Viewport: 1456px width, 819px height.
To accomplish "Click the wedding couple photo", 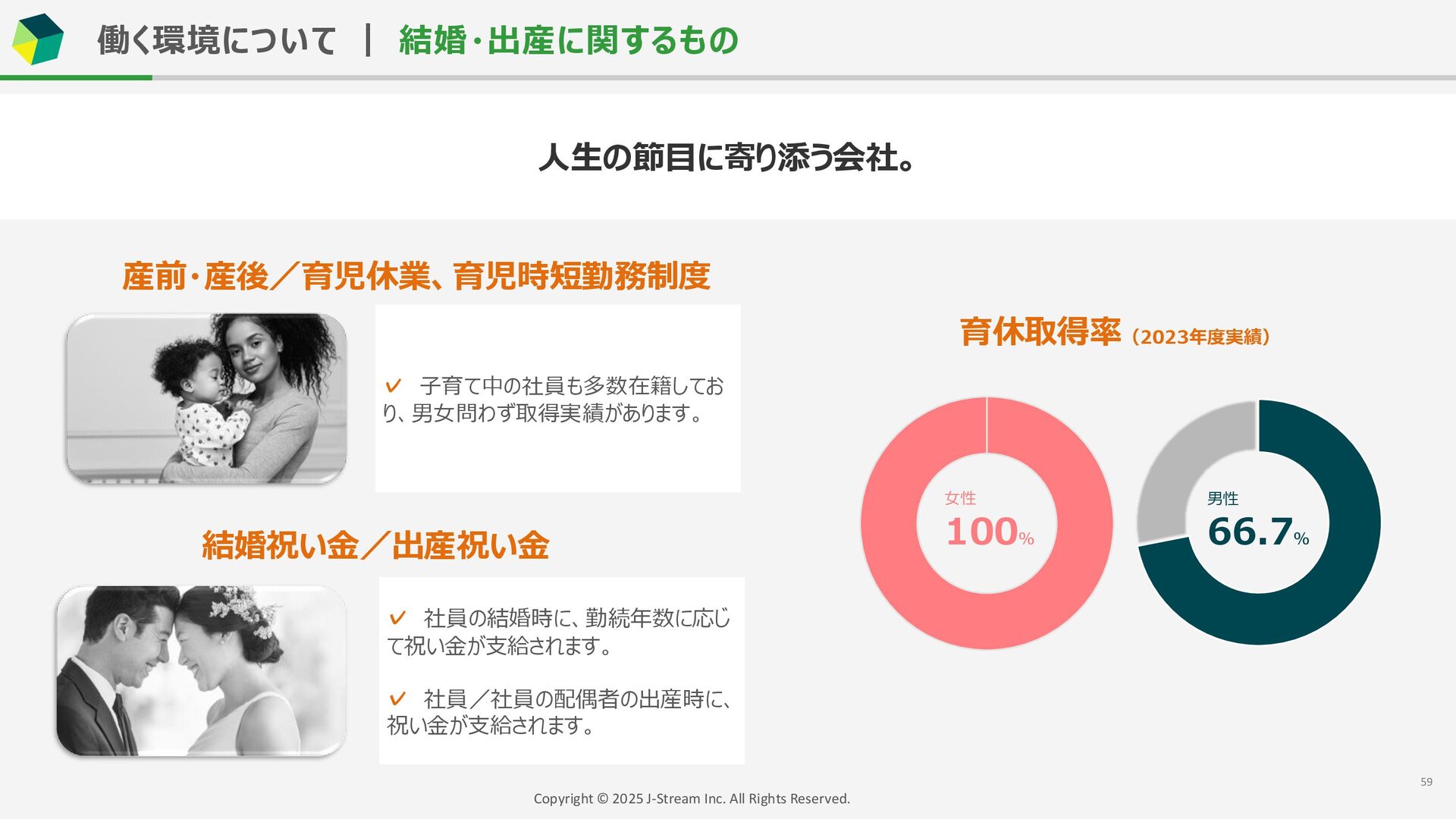I will (x=201, y=671).
